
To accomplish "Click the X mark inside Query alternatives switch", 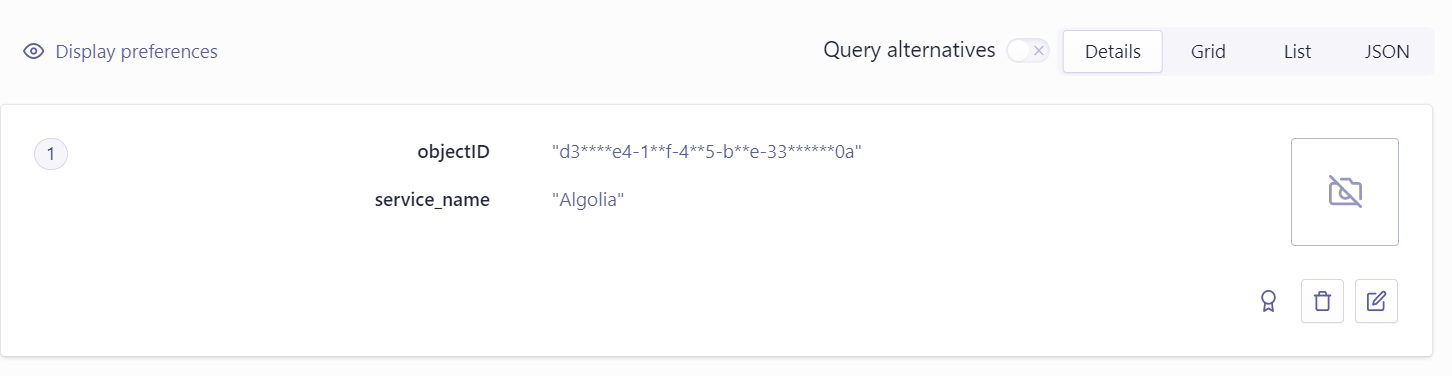I will tap(1039, 51).
